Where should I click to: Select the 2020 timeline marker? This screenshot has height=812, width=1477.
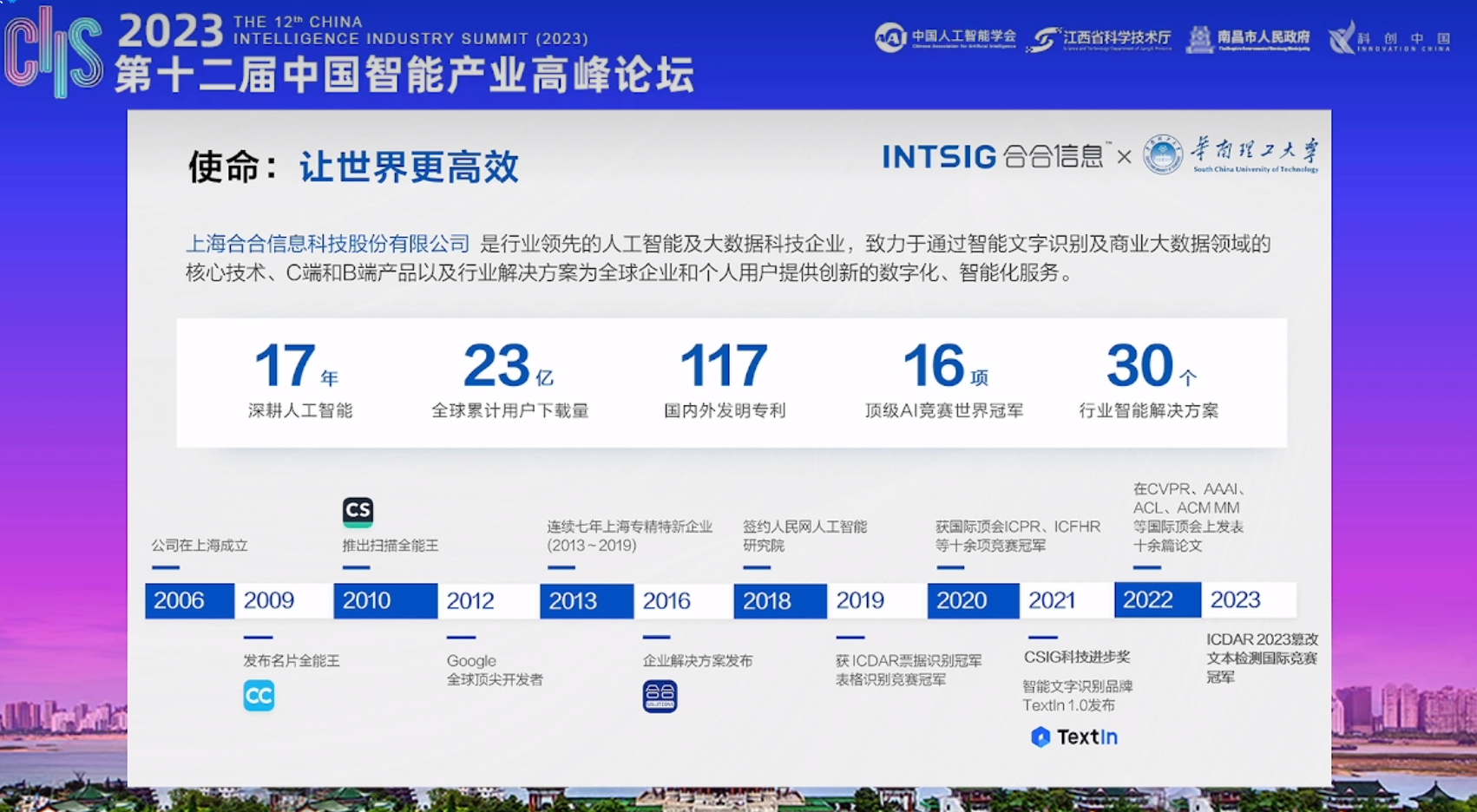(x=973, y=600)
